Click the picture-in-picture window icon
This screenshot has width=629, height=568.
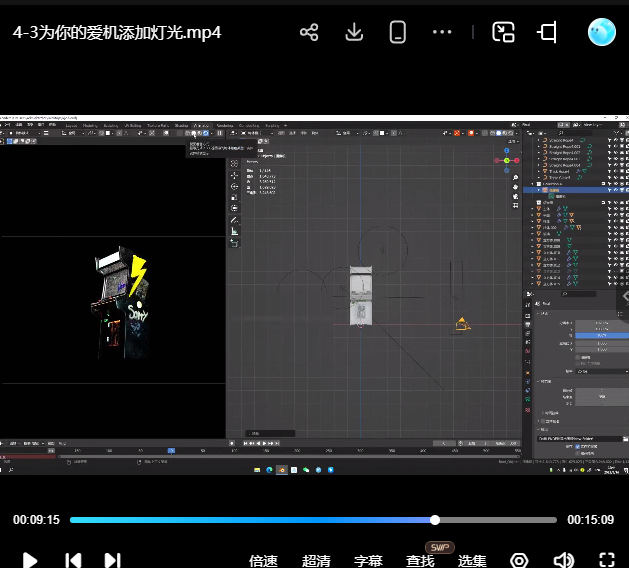tap(503, 32)
